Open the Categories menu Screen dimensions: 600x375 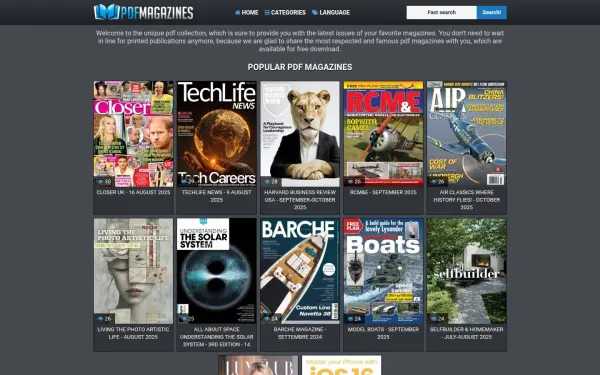point(285,13)
